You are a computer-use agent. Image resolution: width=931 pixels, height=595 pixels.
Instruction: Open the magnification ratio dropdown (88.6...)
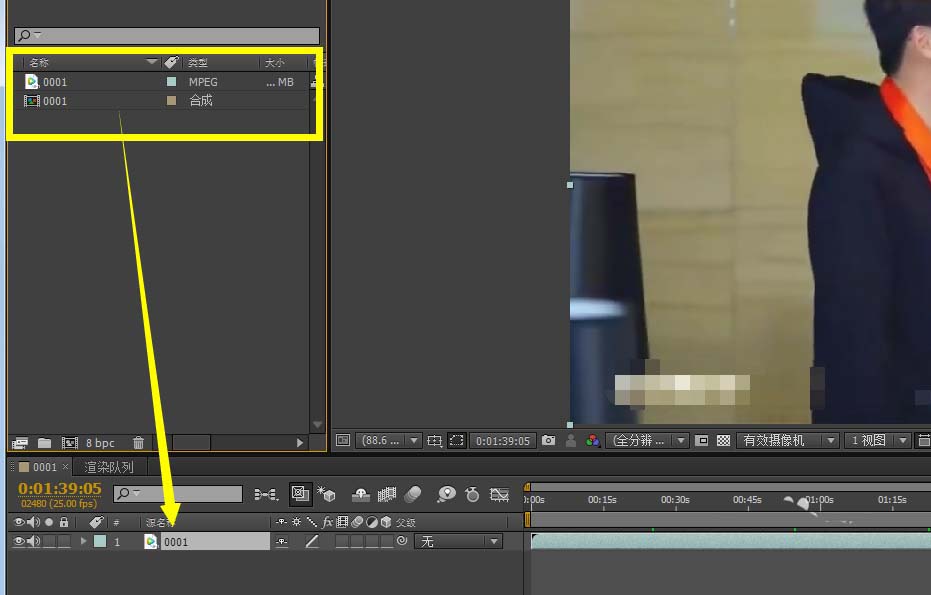(x=388, y=441)
